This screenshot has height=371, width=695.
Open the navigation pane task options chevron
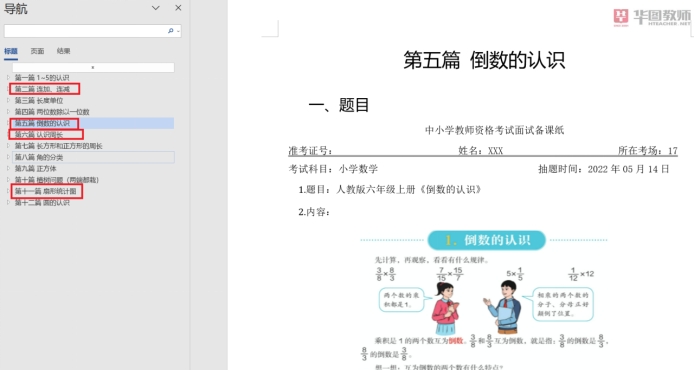156,8
